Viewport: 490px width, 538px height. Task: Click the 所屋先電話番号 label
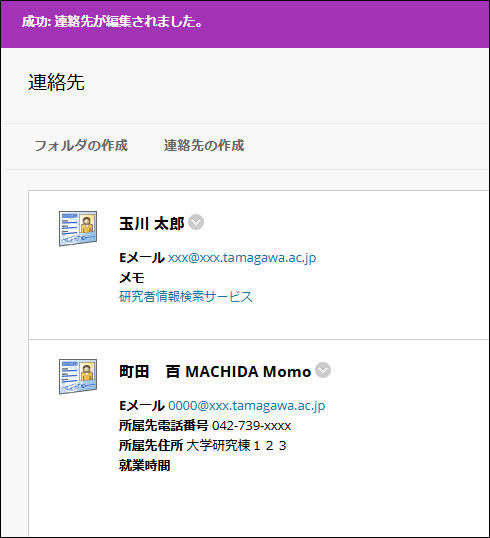[163, 426]
